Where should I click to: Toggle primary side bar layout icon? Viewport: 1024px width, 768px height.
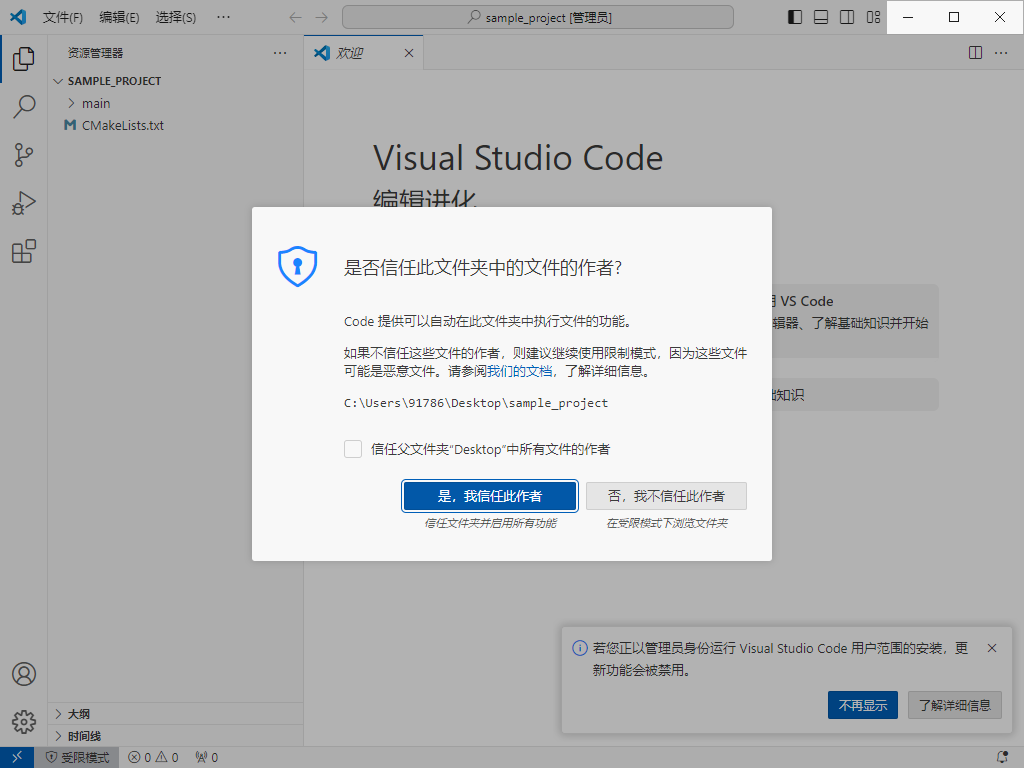(795, 17)
